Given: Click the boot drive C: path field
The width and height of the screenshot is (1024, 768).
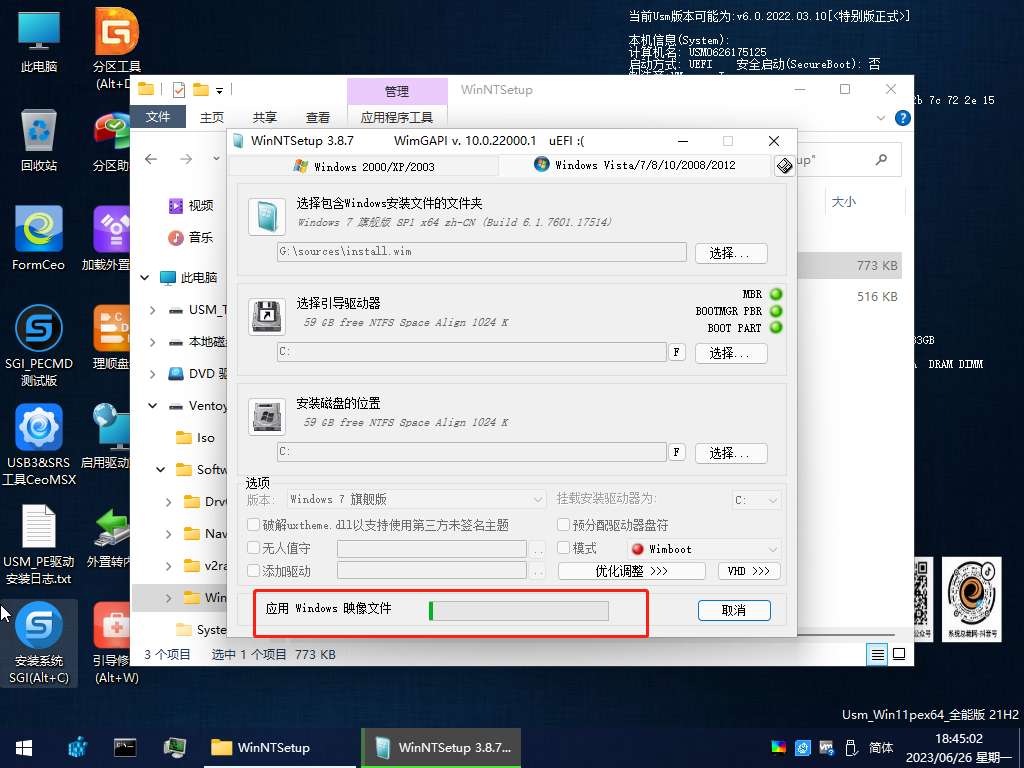Looking at the screenshot, I should tap(472, 351).
